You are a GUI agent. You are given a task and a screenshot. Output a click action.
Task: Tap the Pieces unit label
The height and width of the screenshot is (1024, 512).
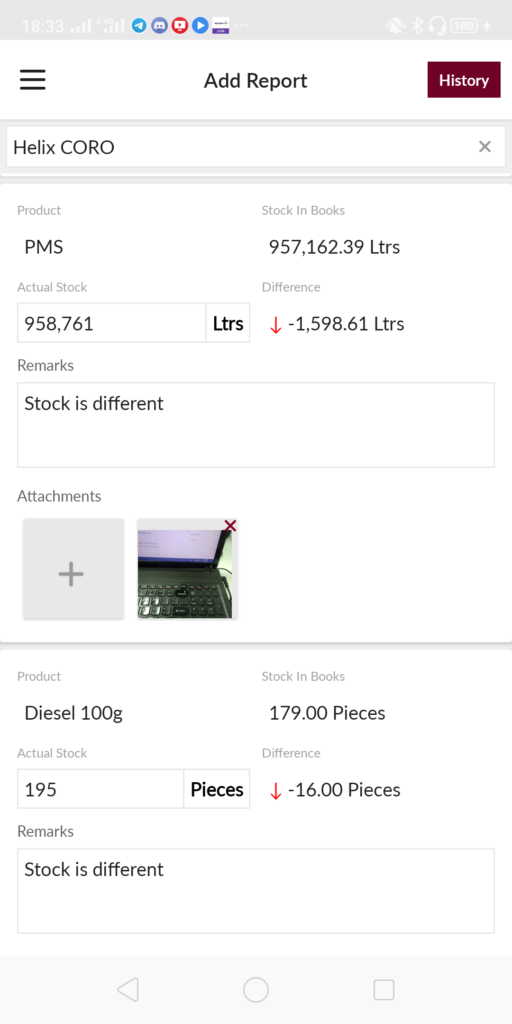(x=217, y=789)
